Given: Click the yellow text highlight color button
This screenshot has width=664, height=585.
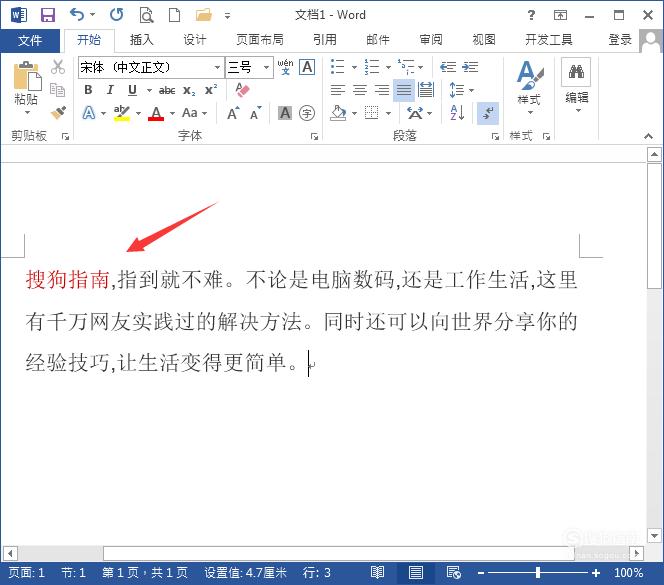Looking at the screenshot, I should pos(122,113).
